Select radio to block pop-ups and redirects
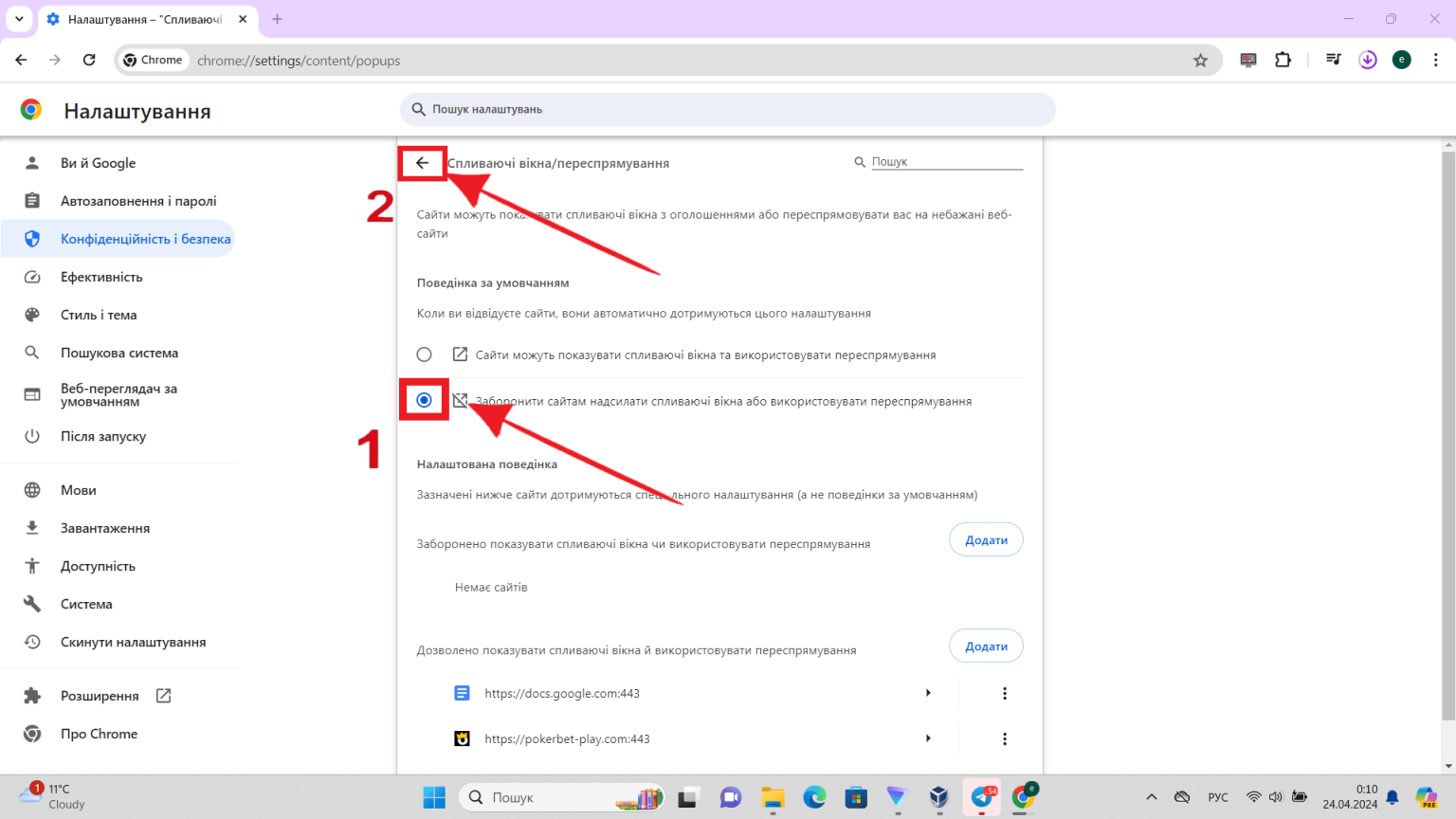This screenshot has width=1456, height=819. click(x=423, y=400)
